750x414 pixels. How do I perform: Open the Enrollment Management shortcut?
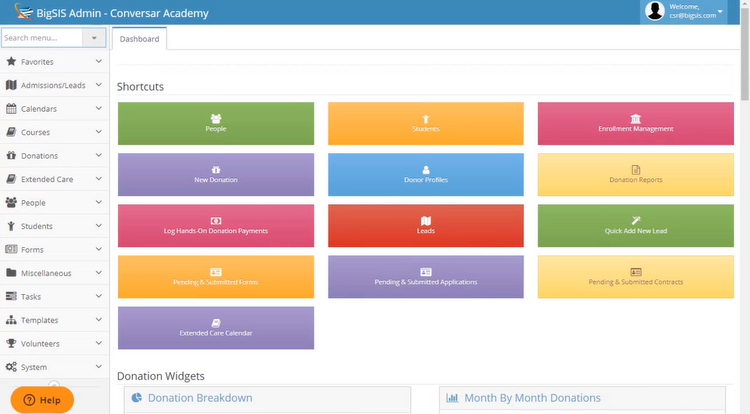[x=635, y=124]
